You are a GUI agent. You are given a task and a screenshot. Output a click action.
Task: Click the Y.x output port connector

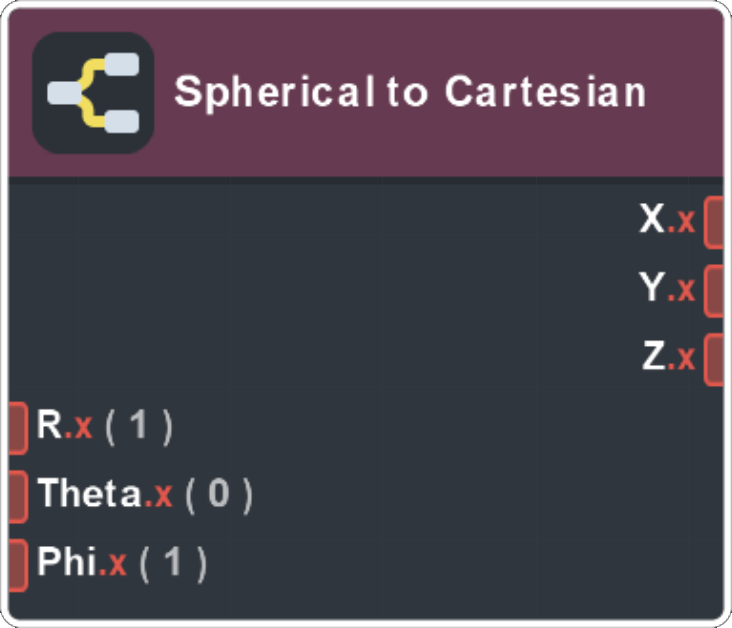tap(714, 290)
